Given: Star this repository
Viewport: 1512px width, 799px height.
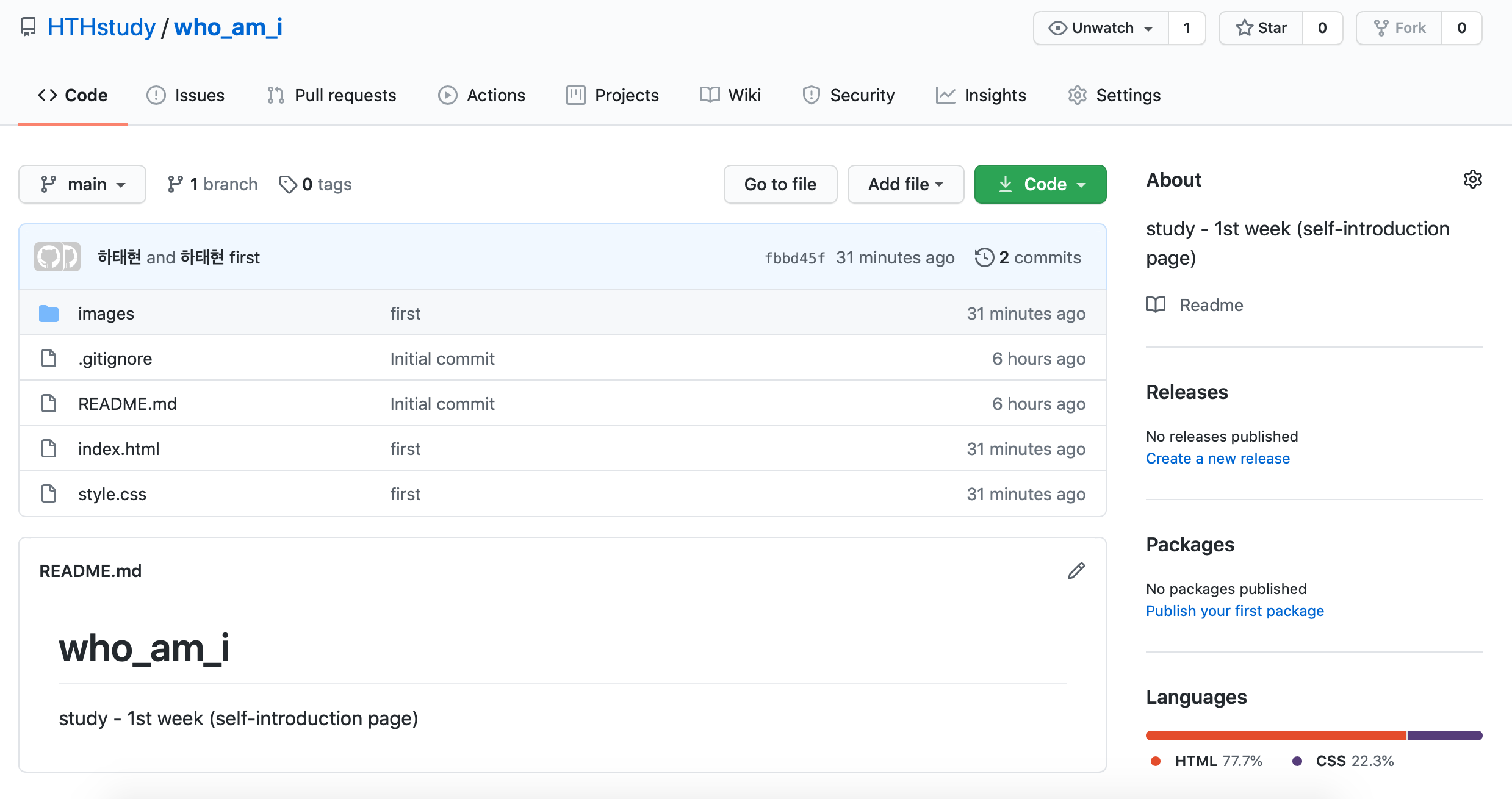Looking at the screenshot, I should pyautogui.click(x=1261, y=28).
